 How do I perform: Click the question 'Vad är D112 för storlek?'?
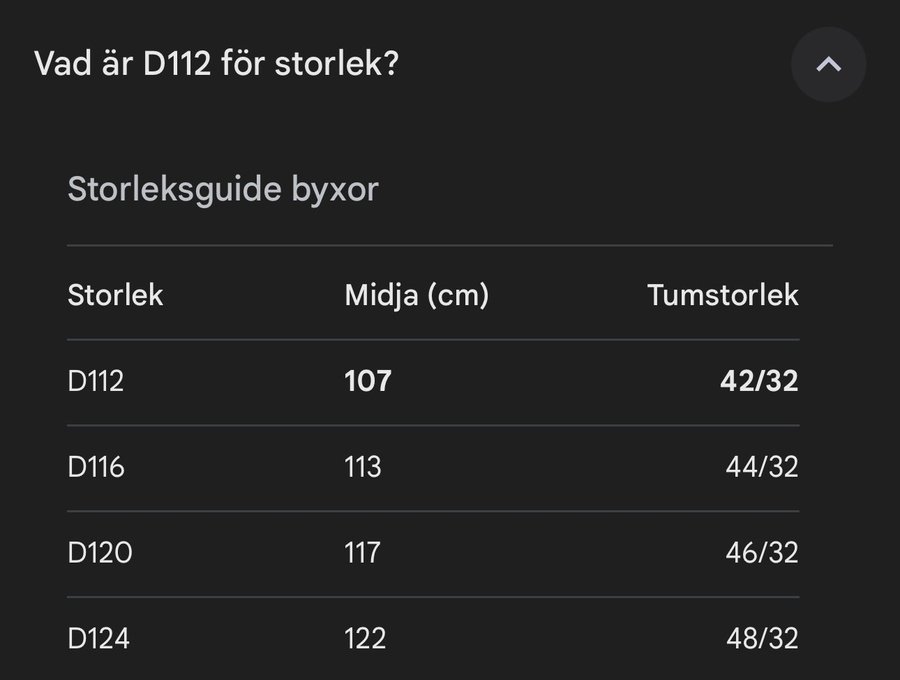tap(217, 65)
